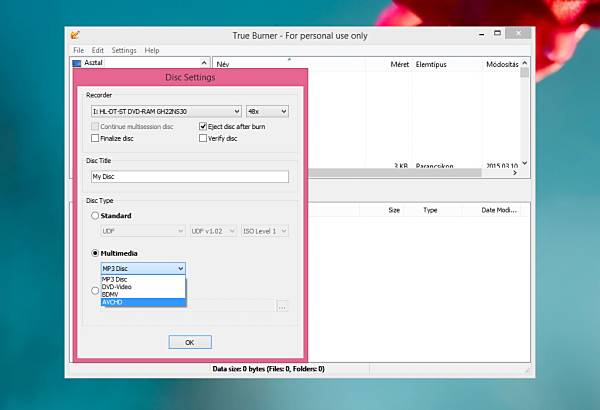Click the browse ellipsis button in Disc Settings
The width and height of the screenshot is (600, 410).
coord(282,306)
